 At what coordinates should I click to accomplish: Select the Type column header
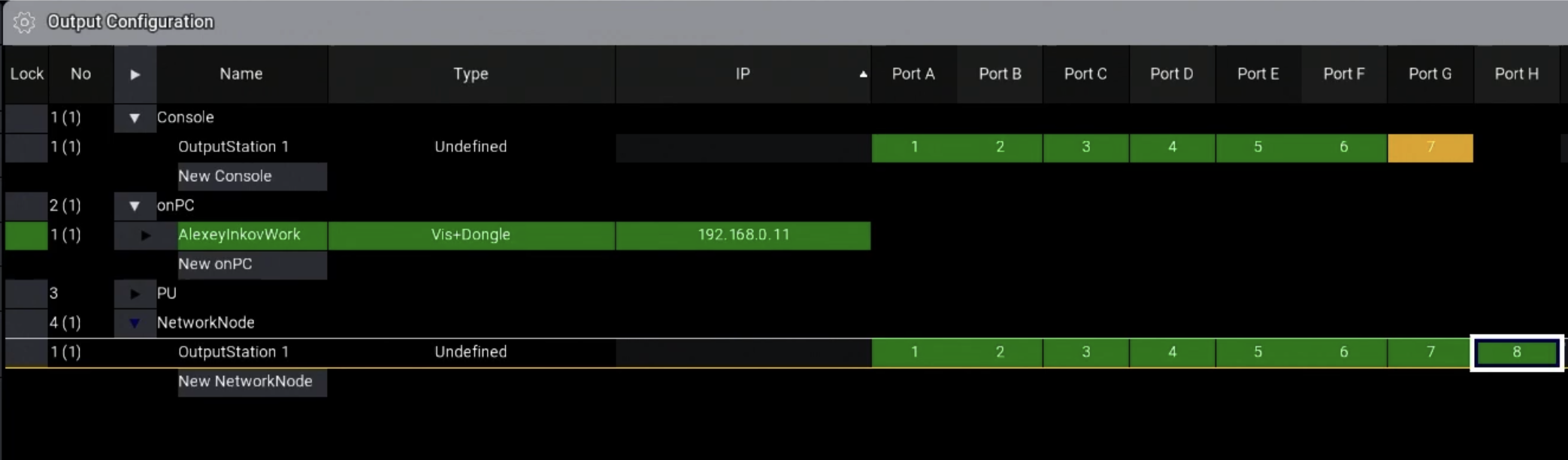click(471, 74)
